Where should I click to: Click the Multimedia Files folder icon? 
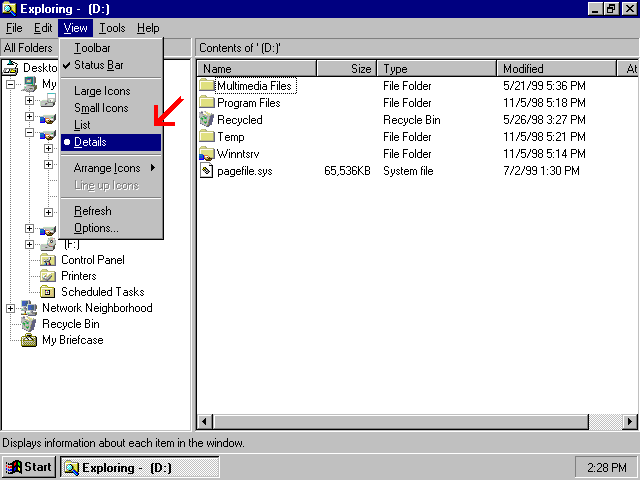207,85
